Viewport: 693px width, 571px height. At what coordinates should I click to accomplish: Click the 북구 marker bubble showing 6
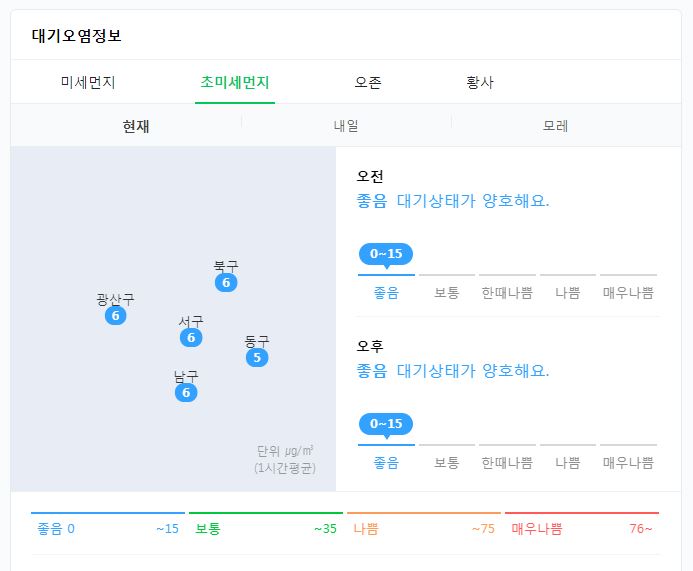(x=226, y=282)
